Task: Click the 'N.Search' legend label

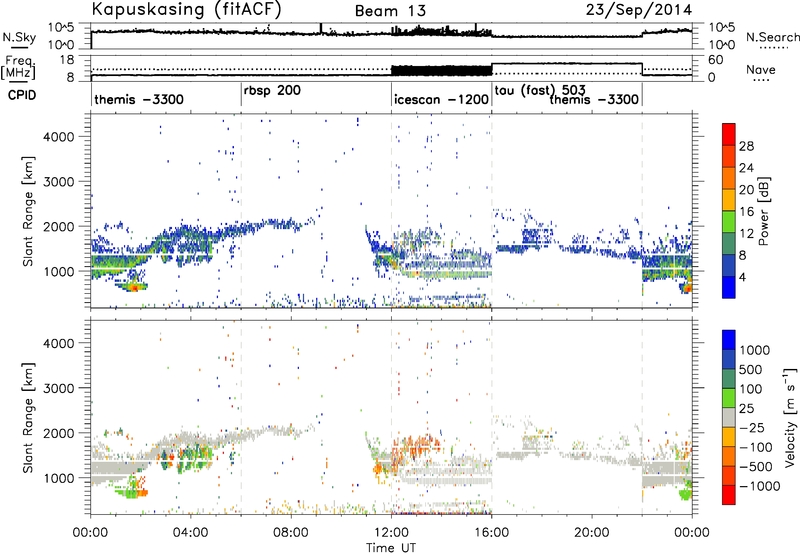Action: tap(772, 37)
